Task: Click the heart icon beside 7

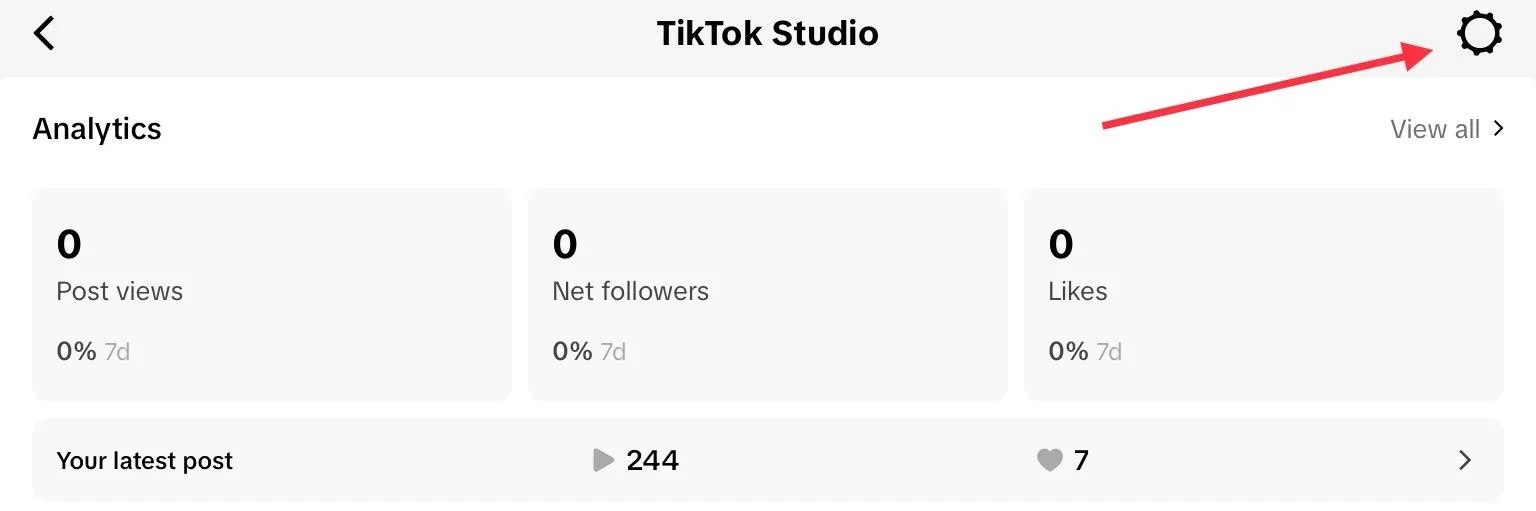Action: (x=1049, y=460)
